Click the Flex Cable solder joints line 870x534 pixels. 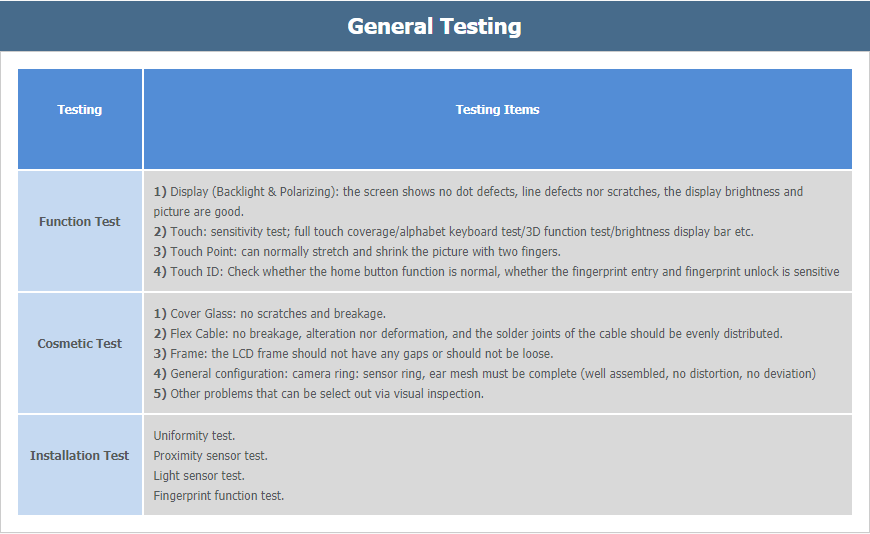click(x=468, y=334)
